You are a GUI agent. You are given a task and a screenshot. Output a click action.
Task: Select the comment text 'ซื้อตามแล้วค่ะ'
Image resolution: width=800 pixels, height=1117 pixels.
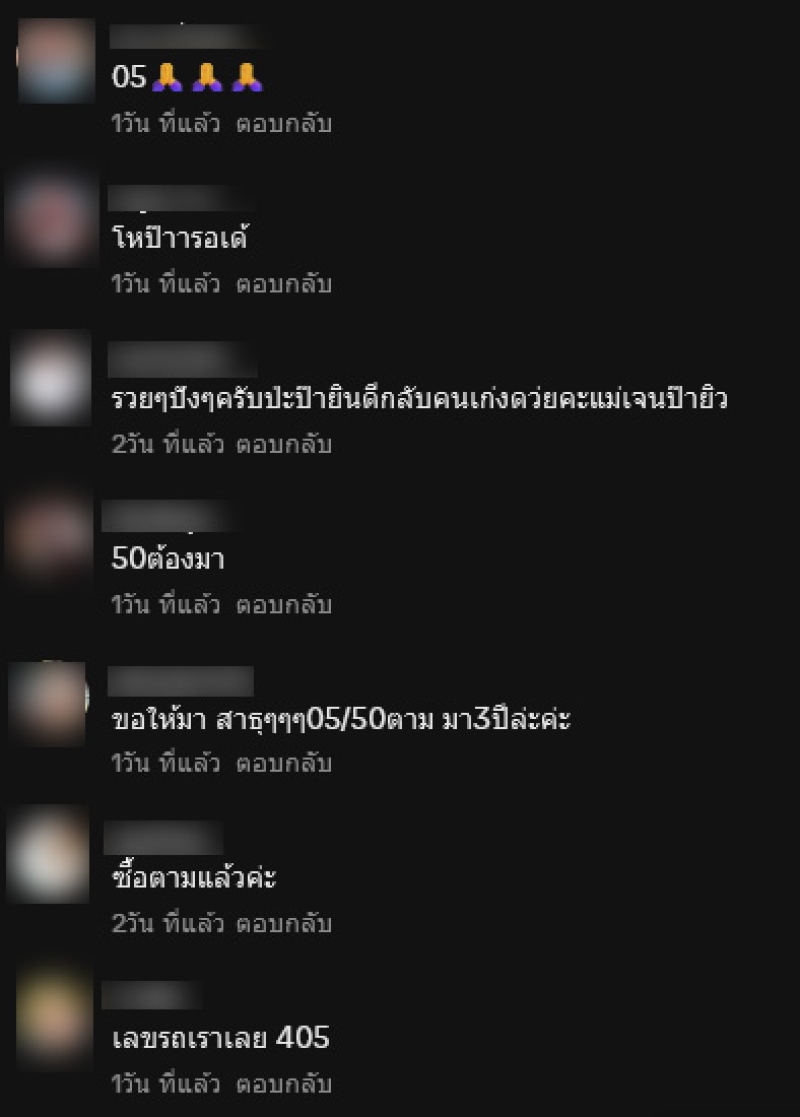[194, 878]
